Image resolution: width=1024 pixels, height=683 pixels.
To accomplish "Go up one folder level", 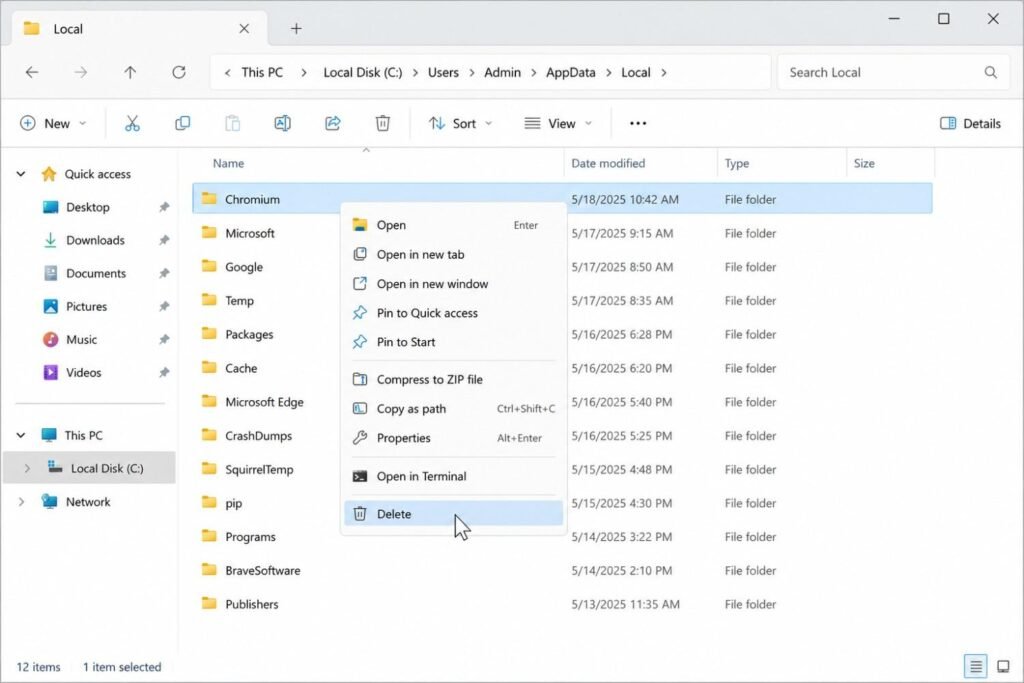I will 131,72.
